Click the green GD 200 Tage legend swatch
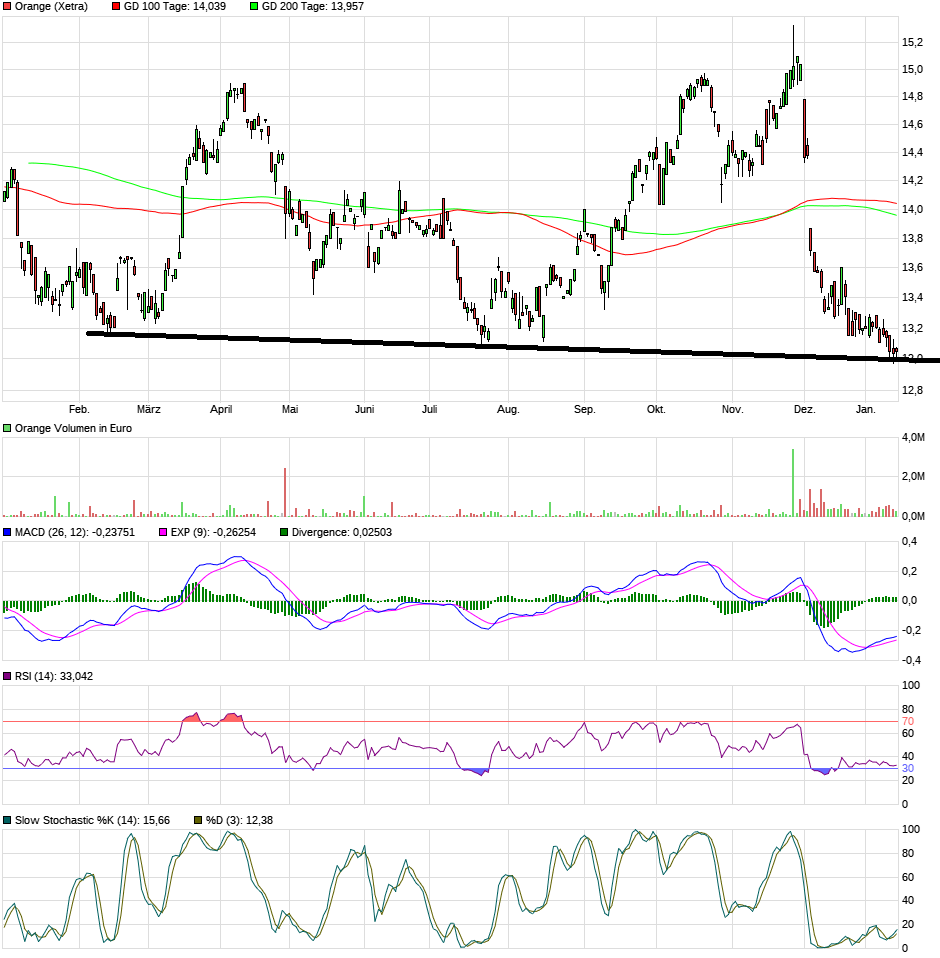940x958 pixels. click(x=254, y=7)
